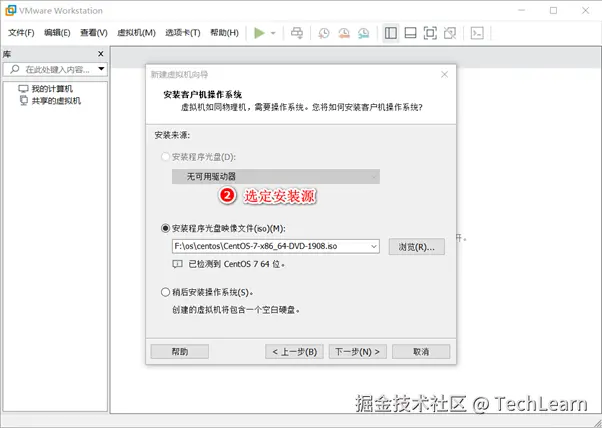This screenshot has width=602, height=428.
Task: Toggle the Show Library sidebar icon
Action: [x=391, y=33]
